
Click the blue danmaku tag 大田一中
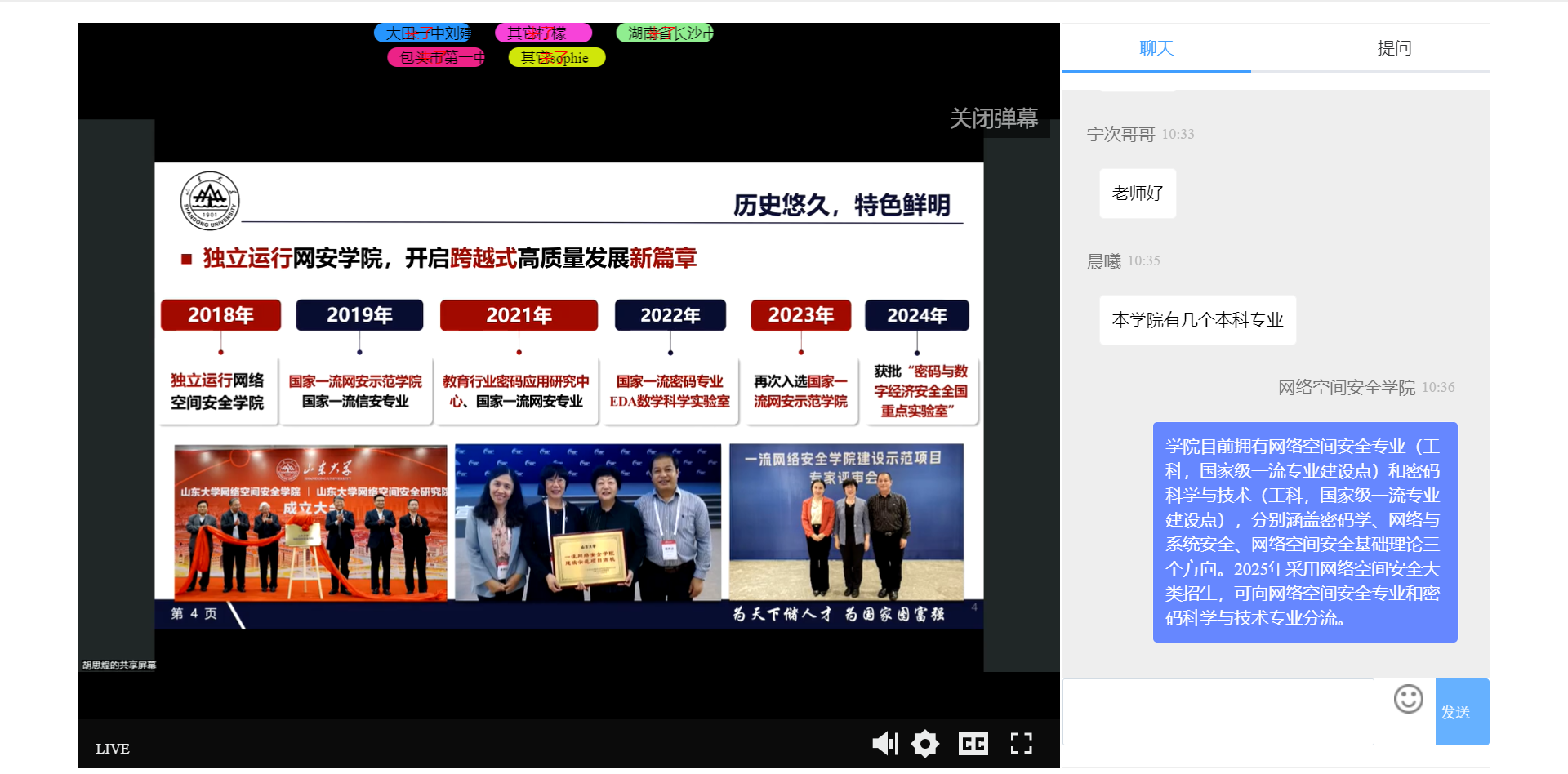pyautogui.click(x=423, y=33)
